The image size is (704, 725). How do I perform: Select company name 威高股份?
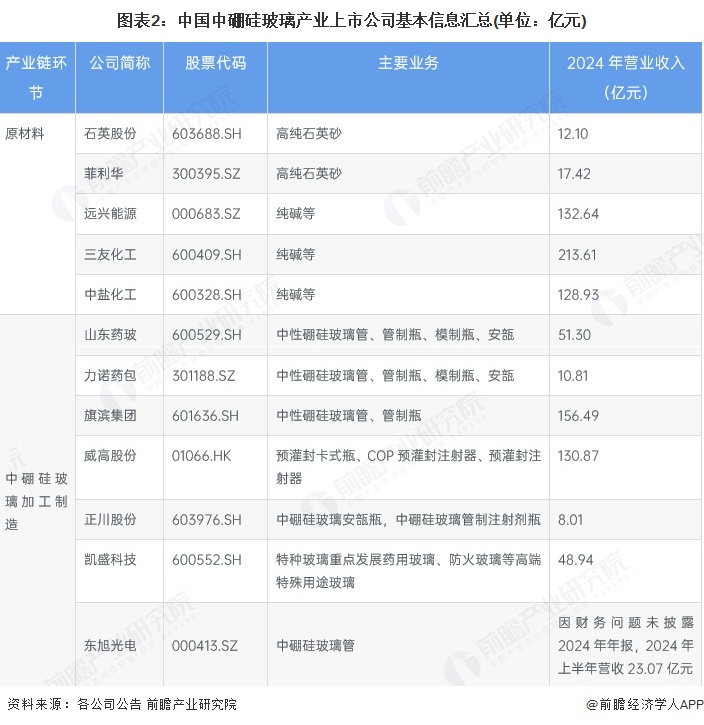click(x=110, y=456)
